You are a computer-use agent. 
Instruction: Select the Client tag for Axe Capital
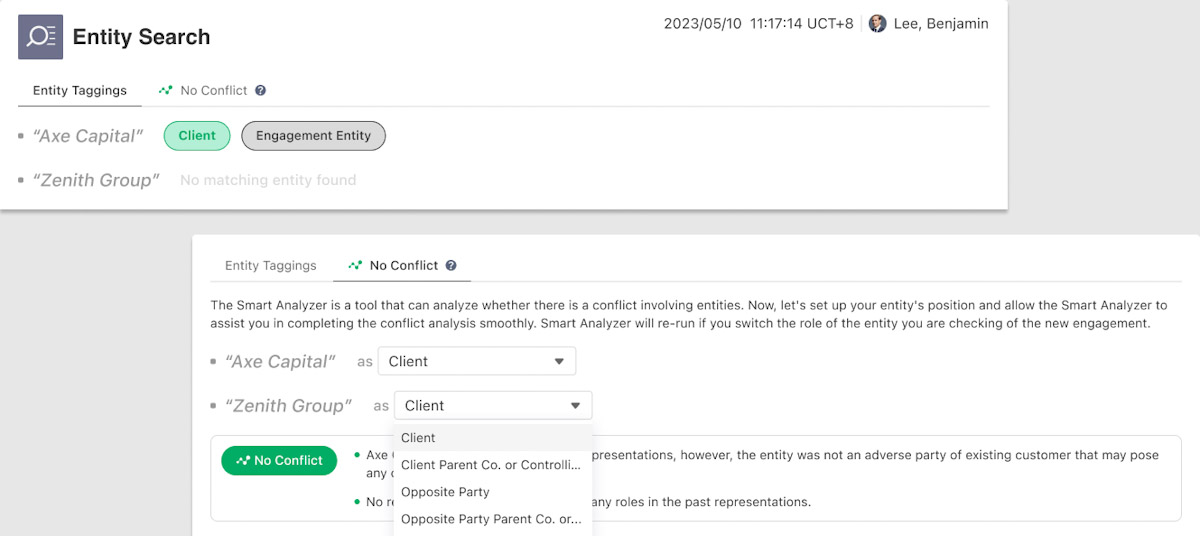coord(197,136)
